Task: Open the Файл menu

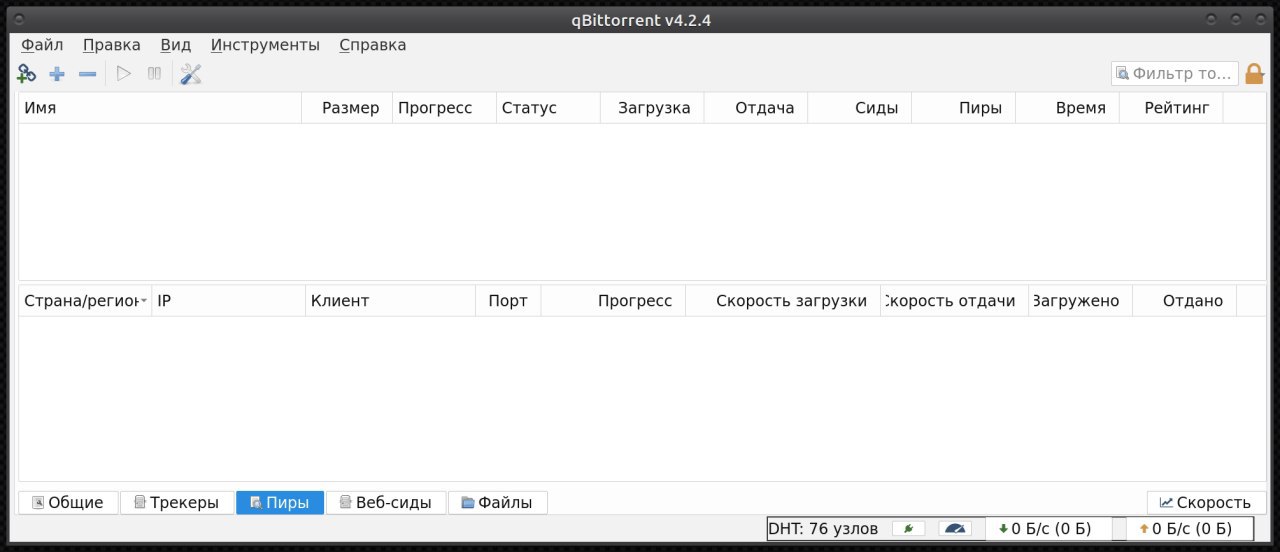Action: pyautogui.click(x=42, y=45)
